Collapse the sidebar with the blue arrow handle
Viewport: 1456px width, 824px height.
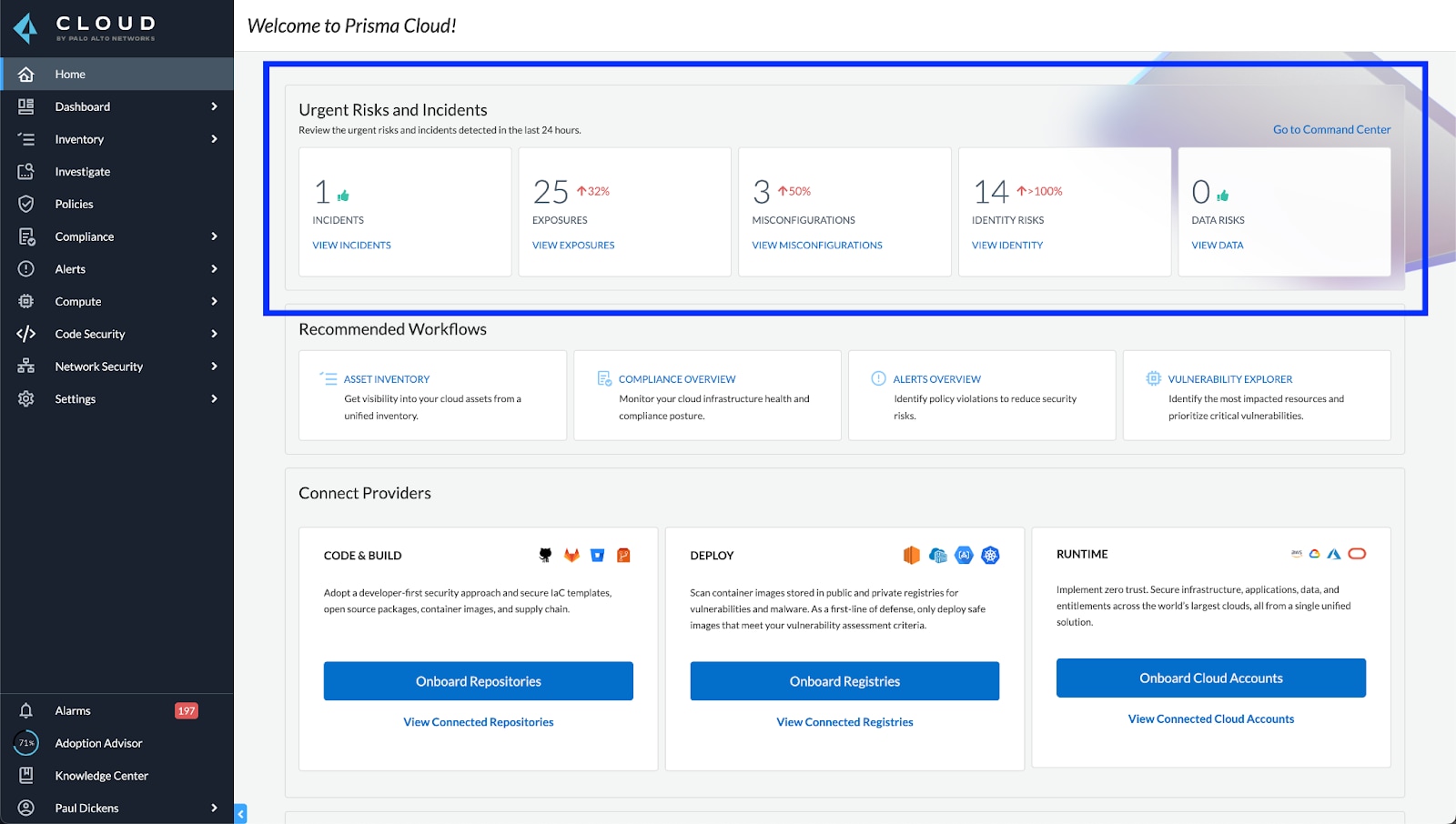[240, 814]
